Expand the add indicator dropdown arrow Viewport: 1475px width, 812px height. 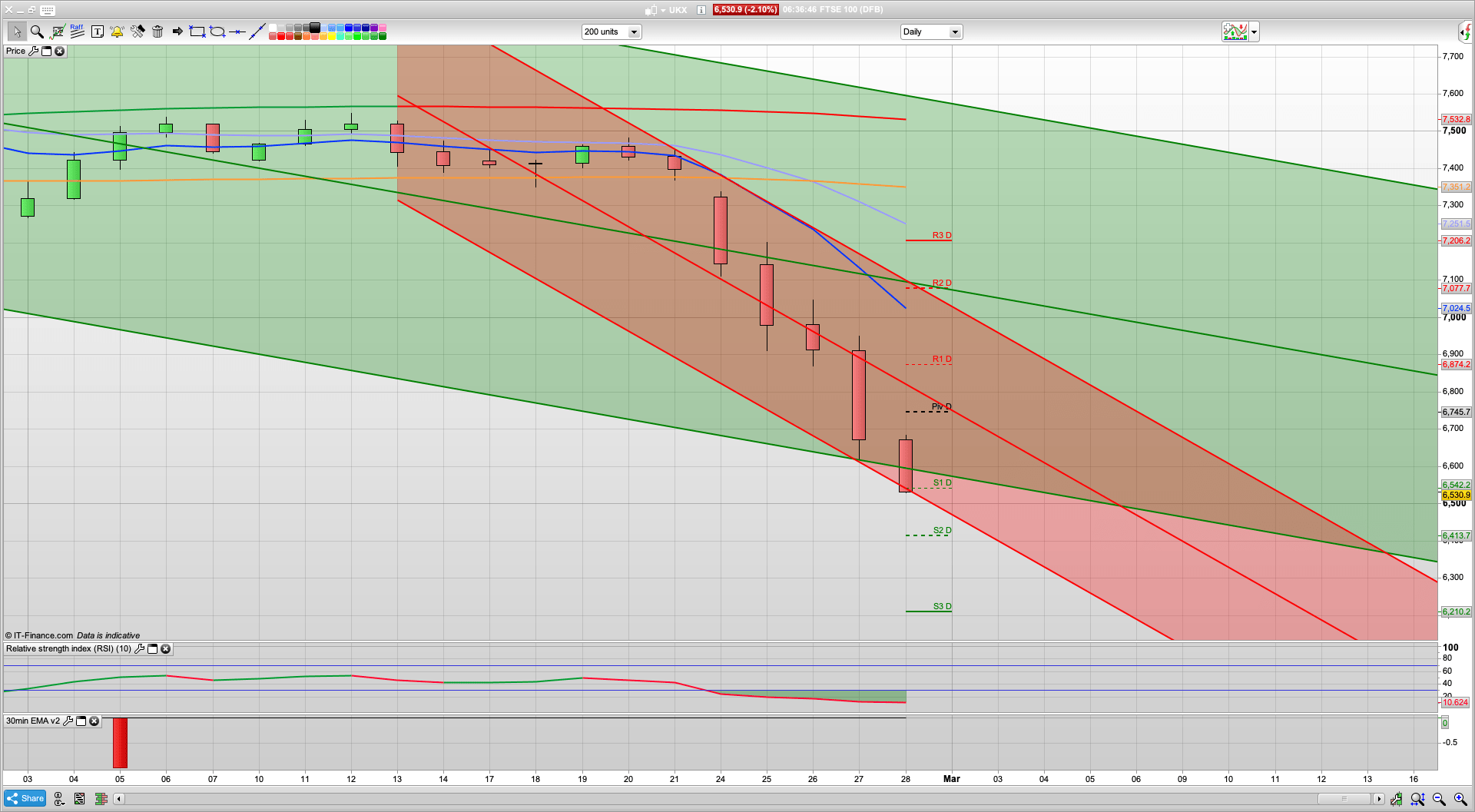coord(1254,32)
